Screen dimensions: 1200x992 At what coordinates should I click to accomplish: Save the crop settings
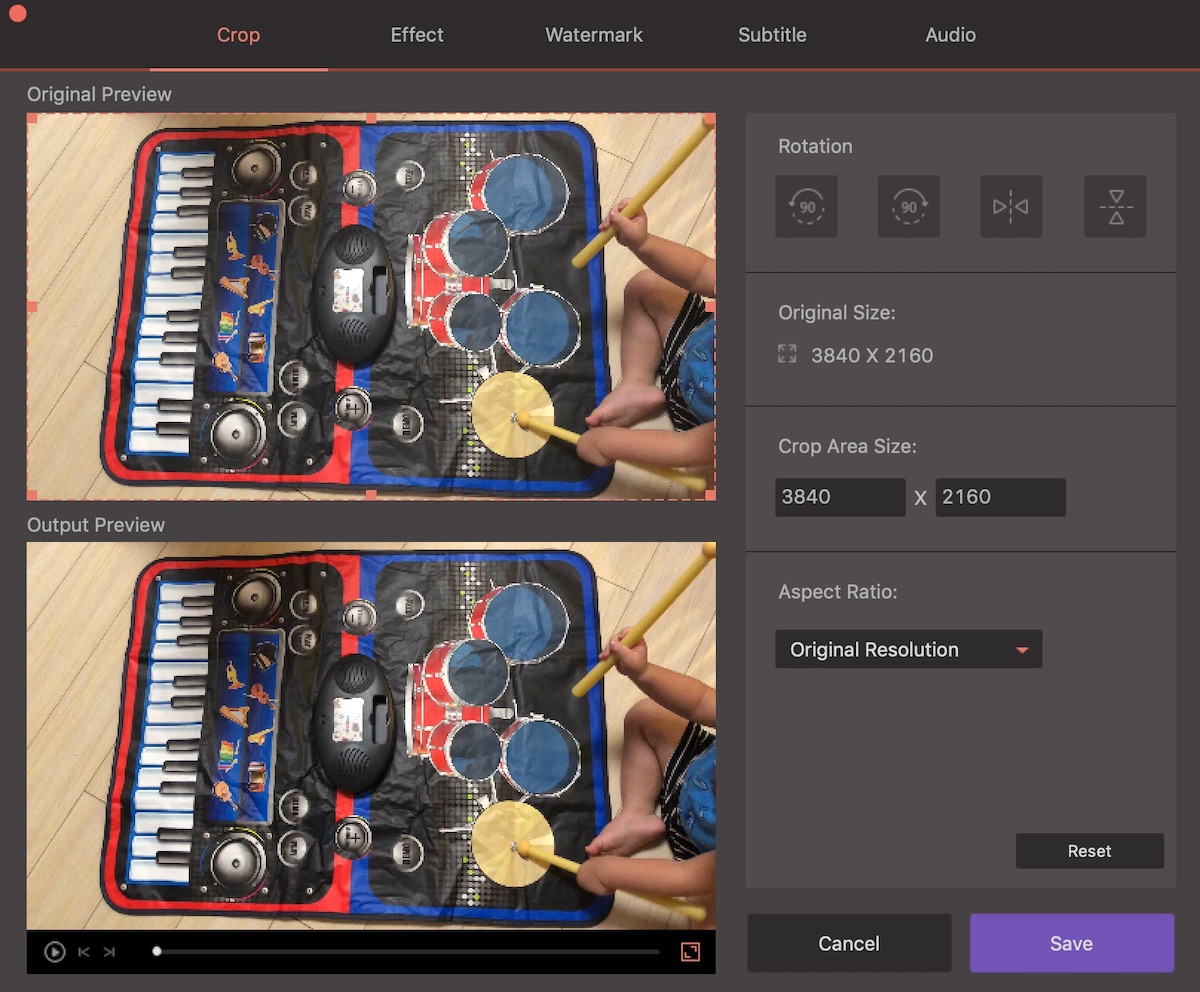coord(1071,943)
